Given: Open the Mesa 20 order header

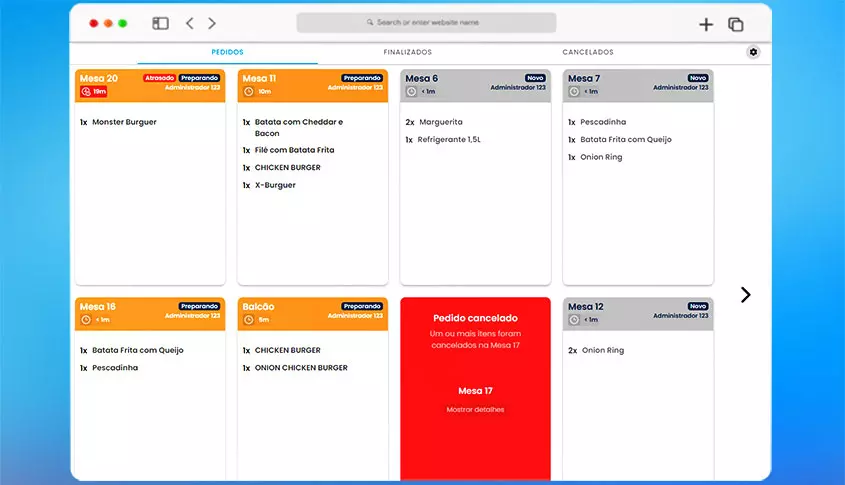Looking at the screenshot, I should pos(150,85).
